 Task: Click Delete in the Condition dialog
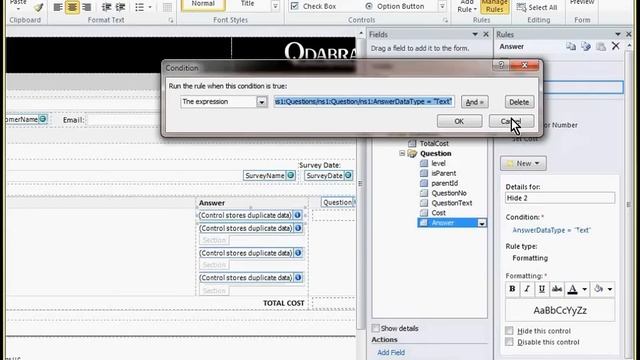(x=519, y=102)
